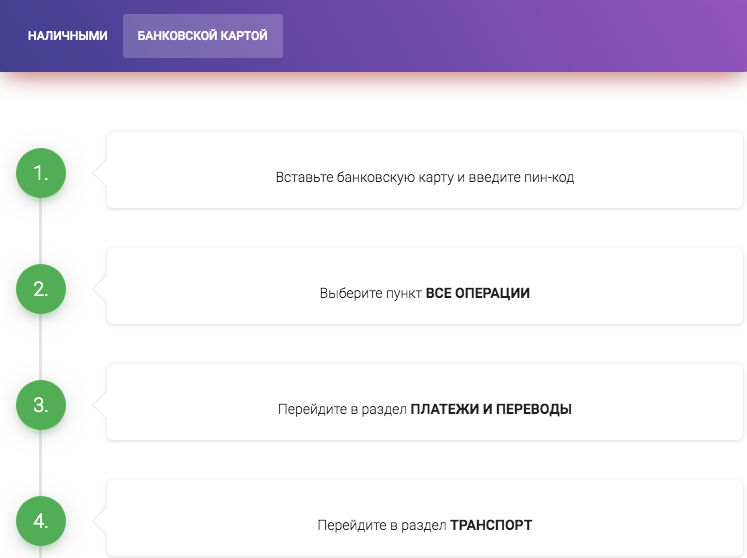
Task: Click the green step 2 circle
Action: [x=41, y=290]
